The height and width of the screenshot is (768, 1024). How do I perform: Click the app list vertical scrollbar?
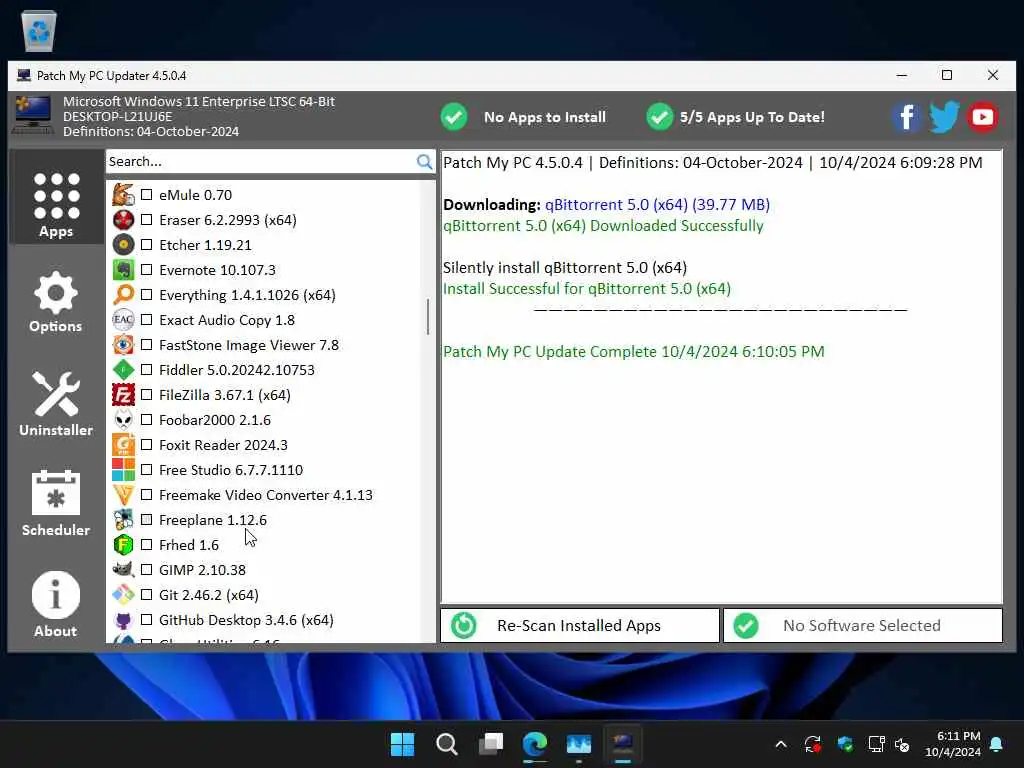click(428, 317)
